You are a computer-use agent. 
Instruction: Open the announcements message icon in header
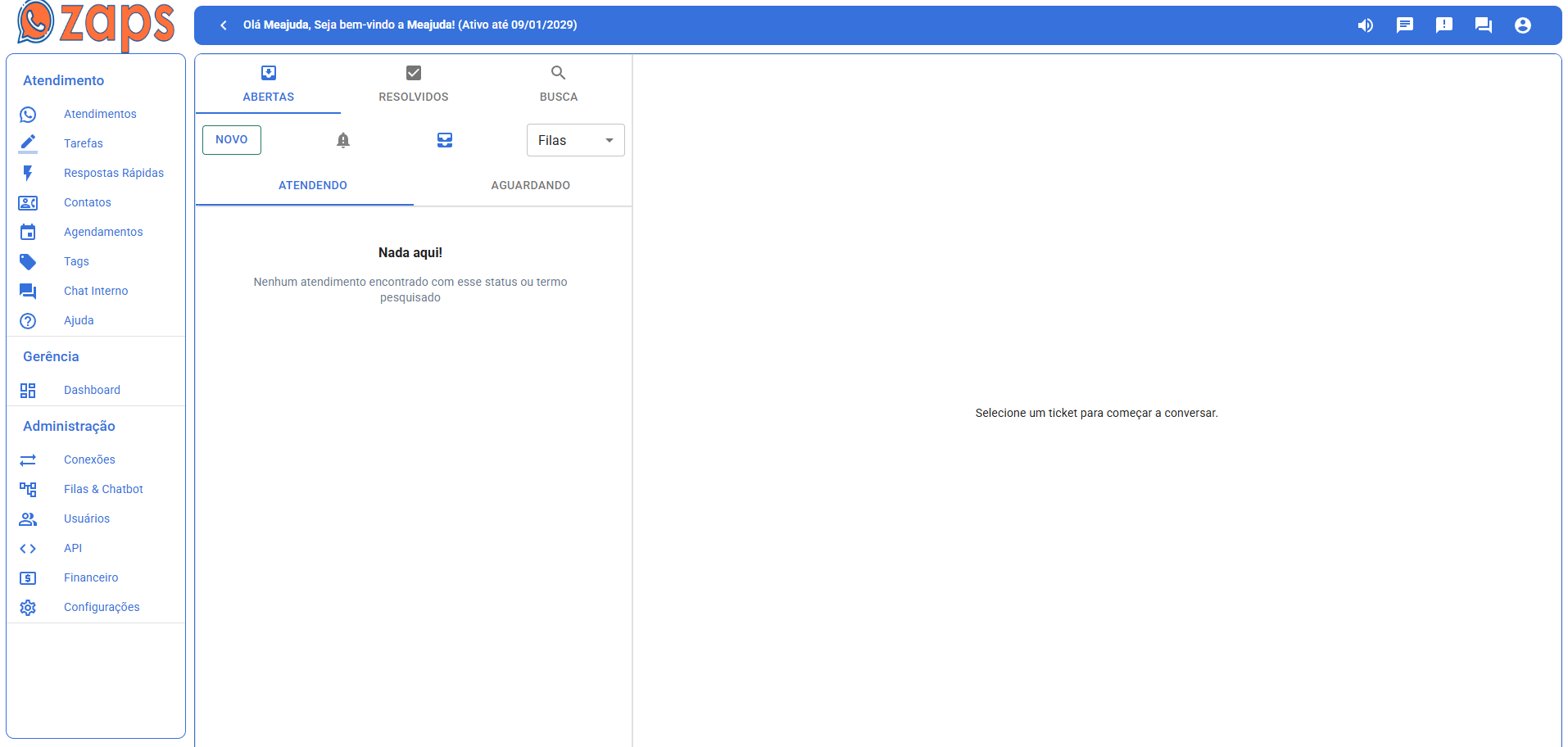coord(1404,25)
